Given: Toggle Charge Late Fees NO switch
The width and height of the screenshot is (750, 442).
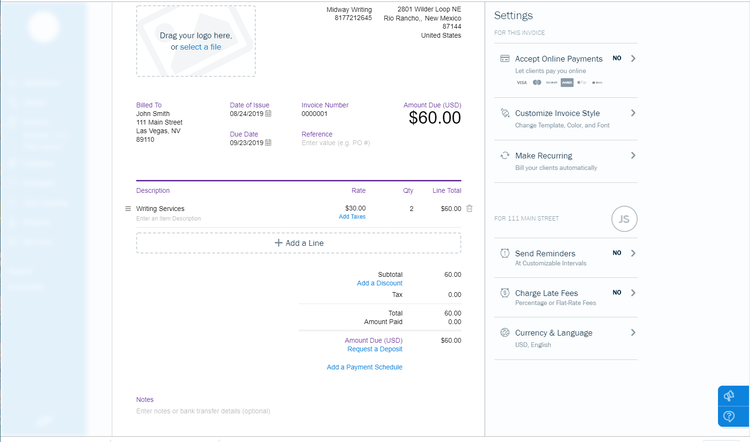Looking at the screenshot, I should [617, 292].
